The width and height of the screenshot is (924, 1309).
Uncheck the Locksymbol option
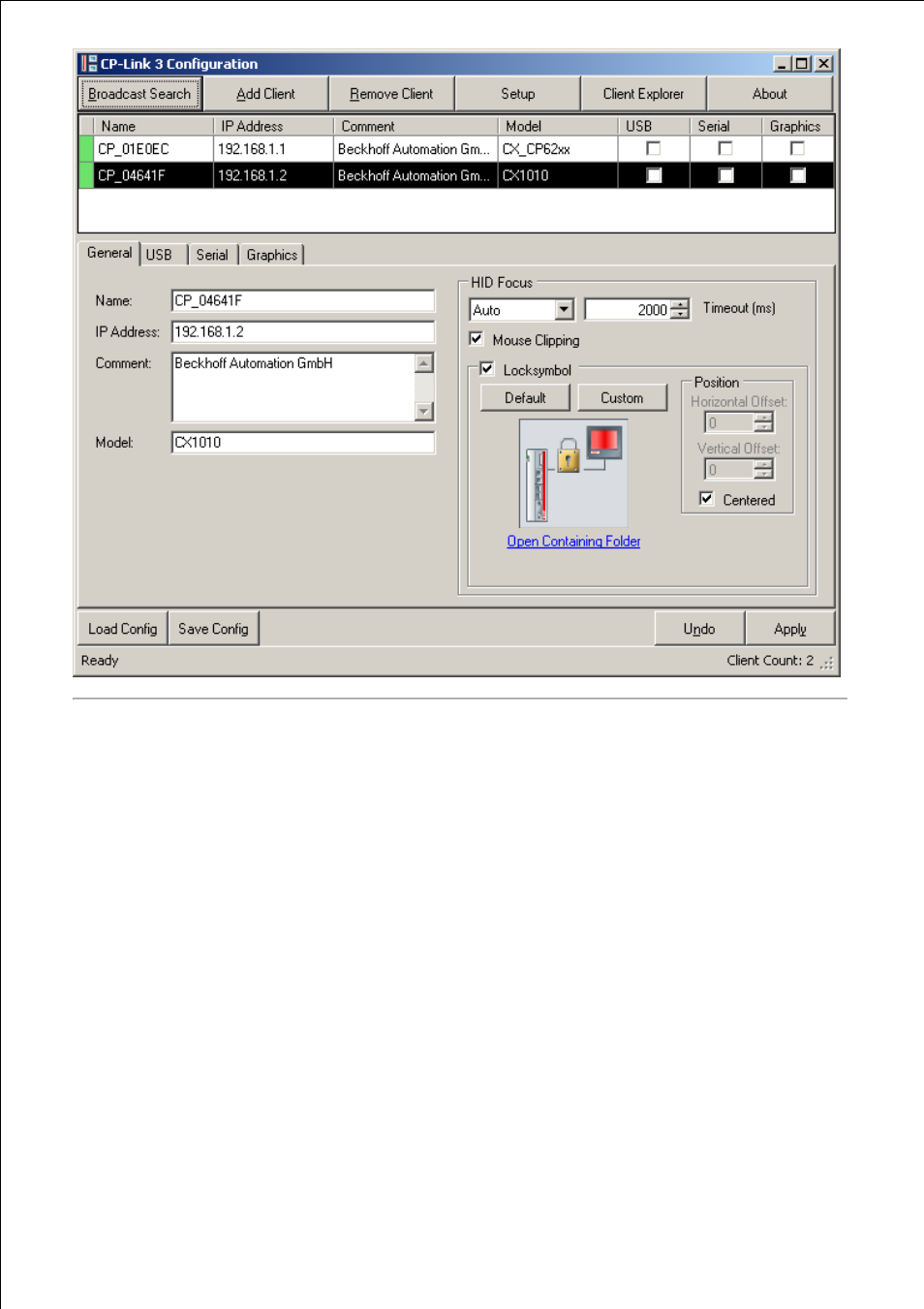point(487,369)
